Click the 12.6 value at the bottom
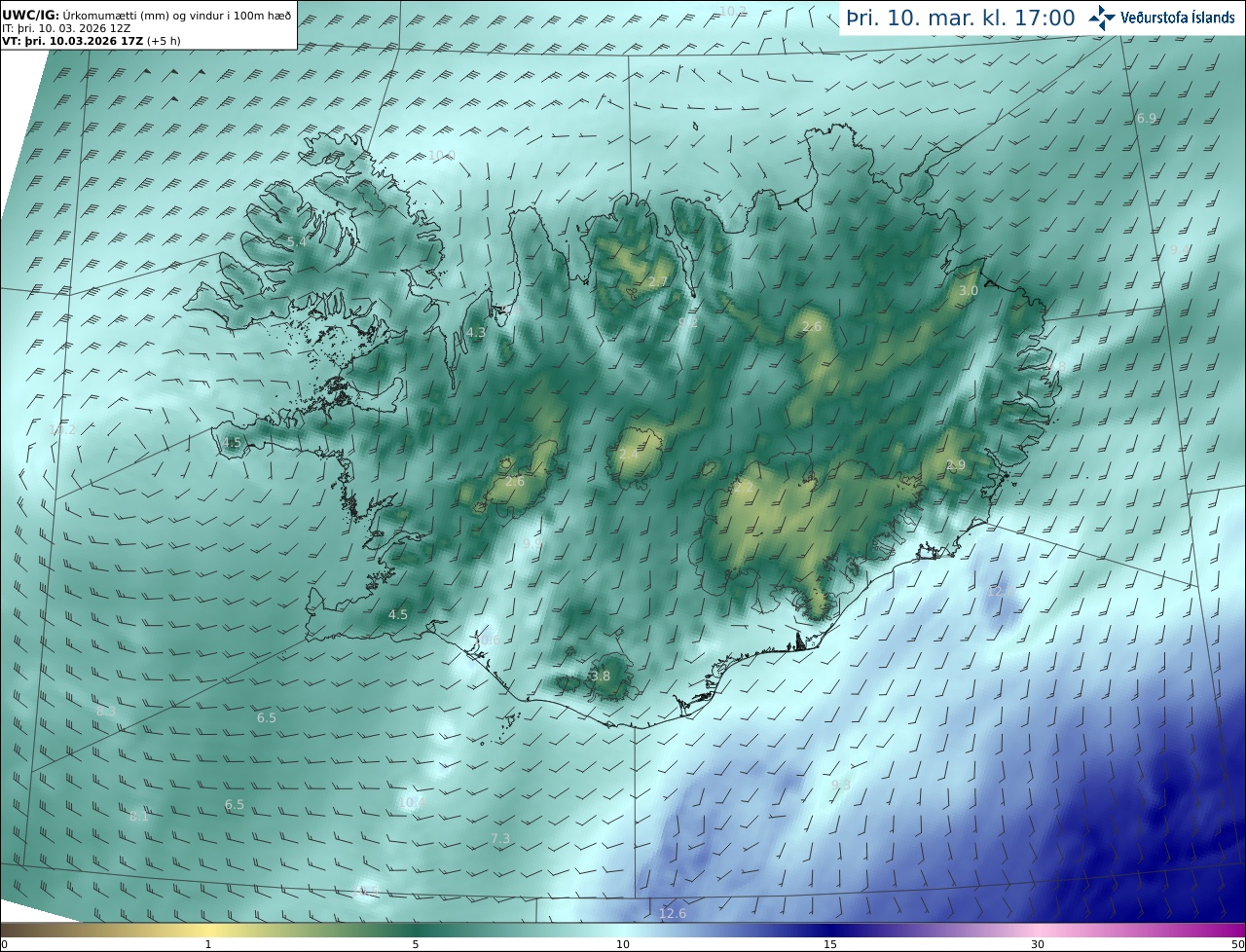1246x952 pixels. click(673, 913)
